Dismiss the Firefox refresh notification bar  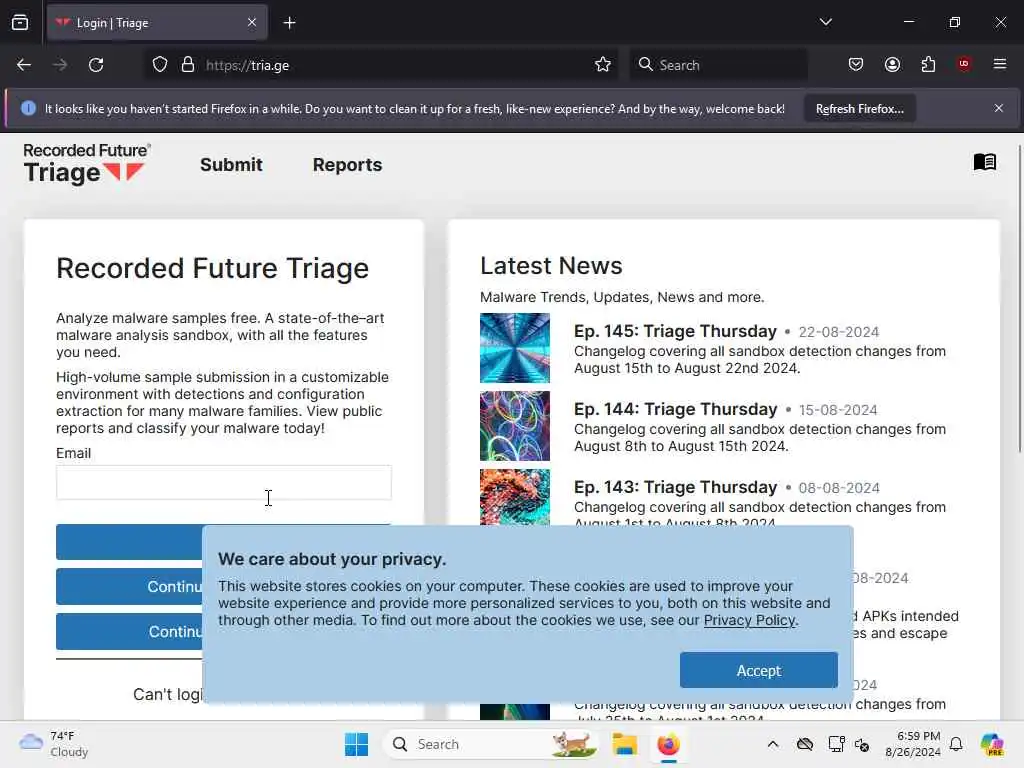pos(999,108)
